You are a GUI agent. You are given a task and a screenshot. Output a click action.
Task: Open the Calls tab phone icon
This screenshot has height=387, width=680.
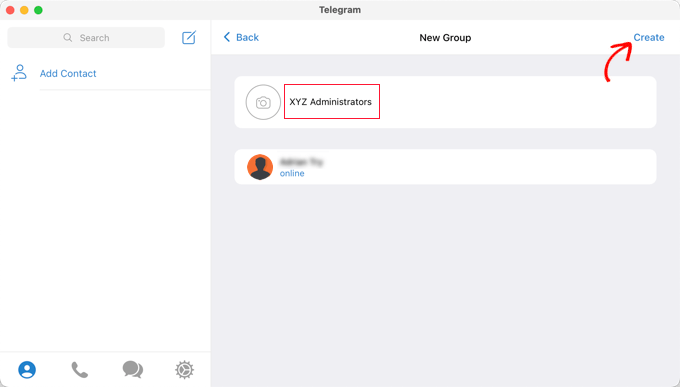click(x=80, y=370)
